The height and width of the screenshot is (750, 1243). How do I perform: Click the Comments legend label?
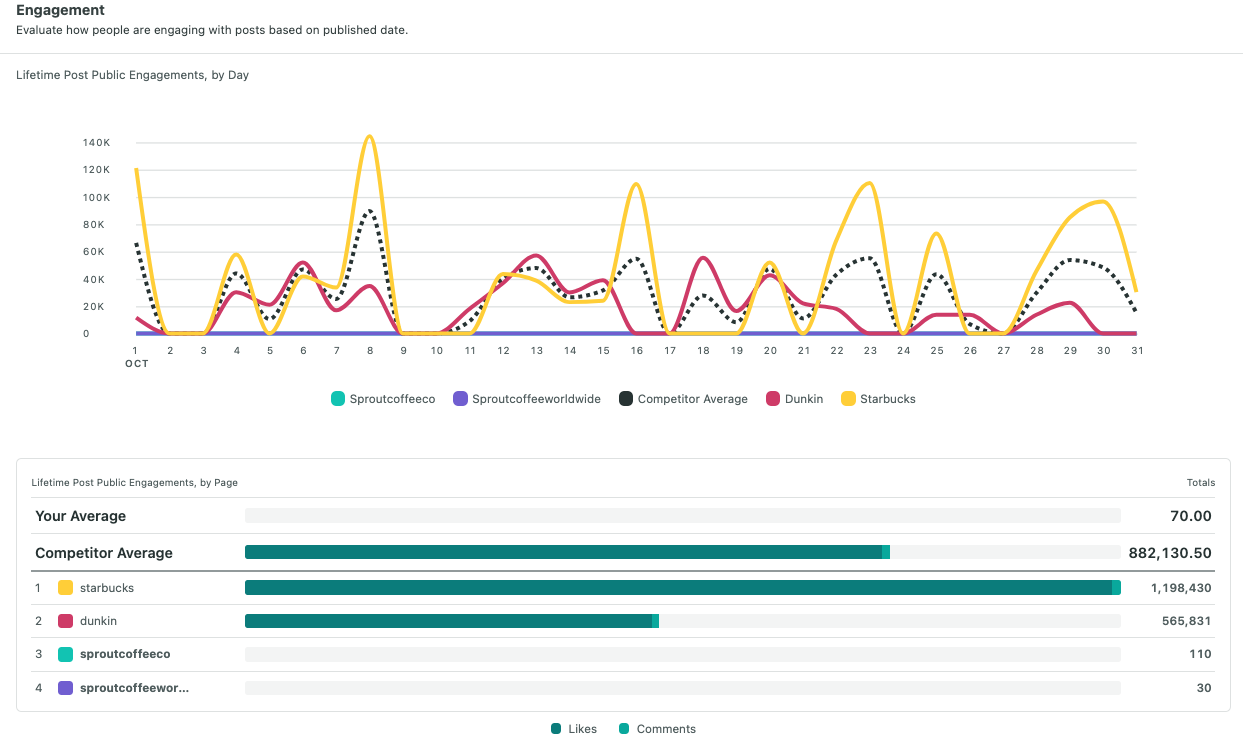666,729
